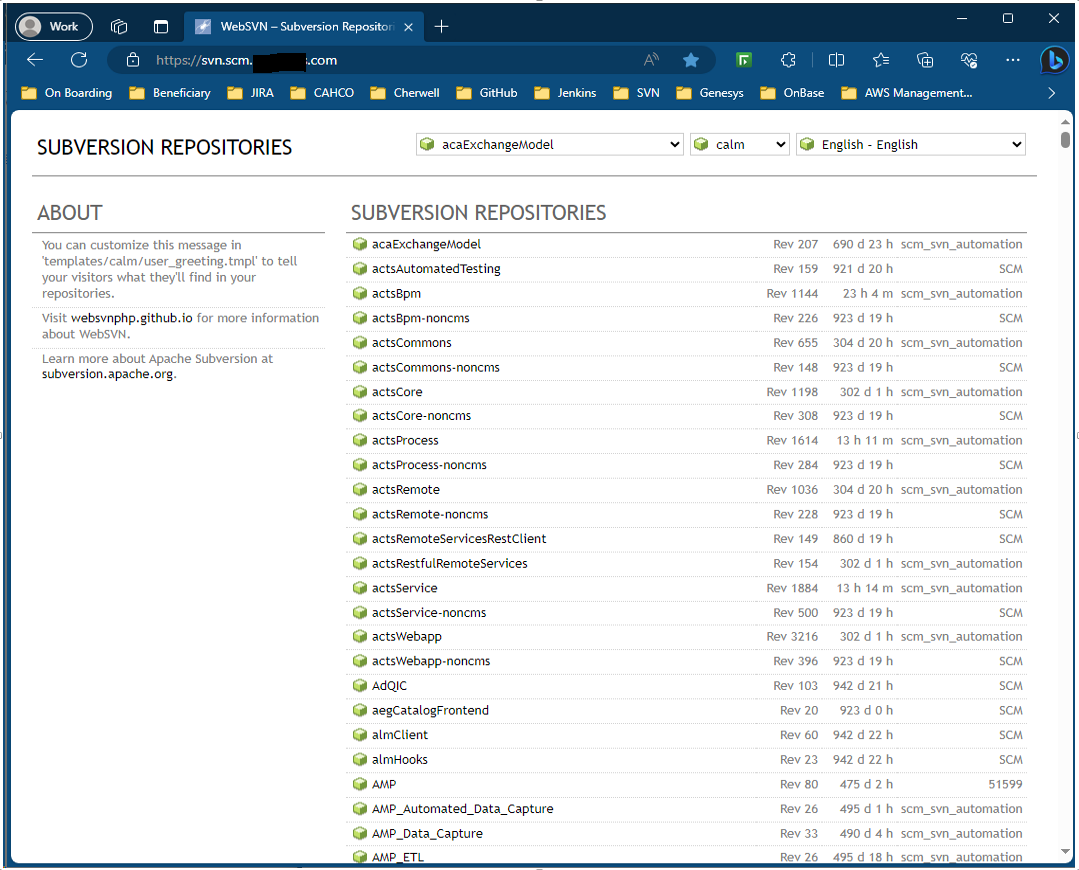Viewport: 1079px width, 870px height.
Task: Open the acaExchangeModel repository
Action: (x=426, y=244)
